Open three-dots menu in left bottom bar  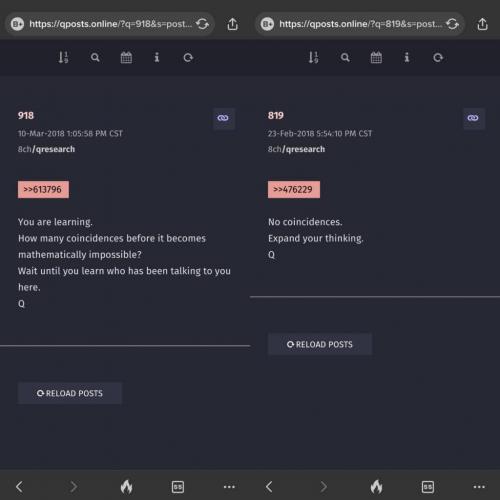pos(229,487)
